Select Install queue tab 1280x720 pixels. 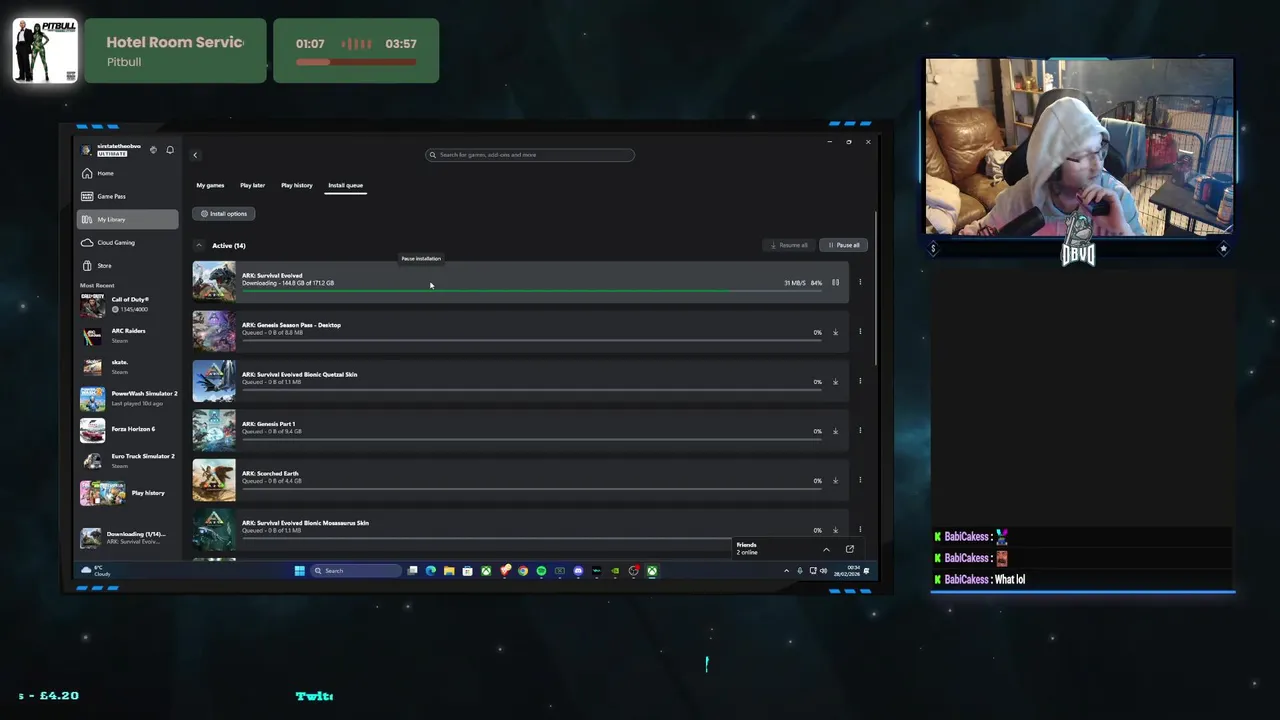(x=346, y=185)
